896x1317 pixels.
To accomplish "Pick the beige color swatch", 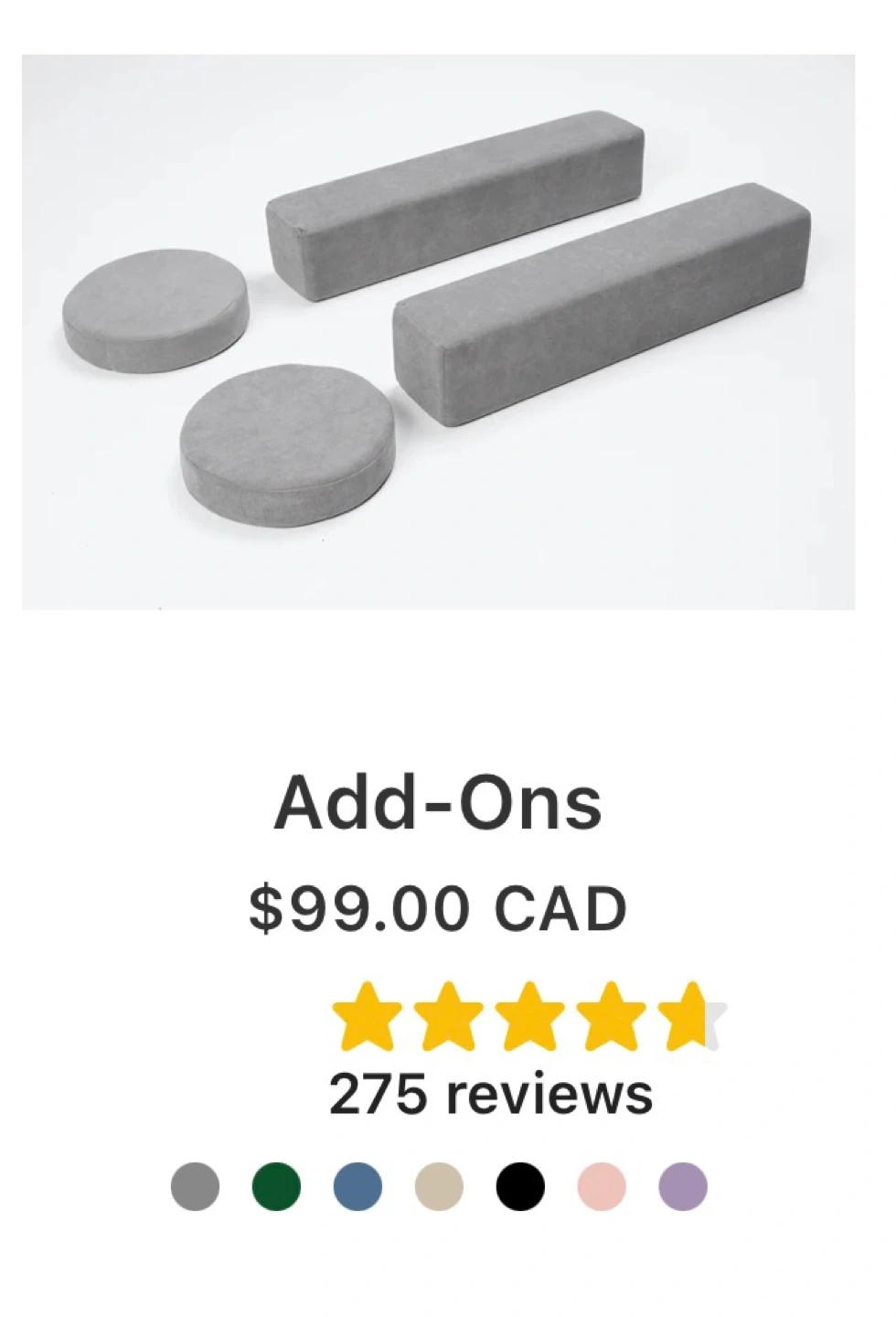I will click(439, 1186).
